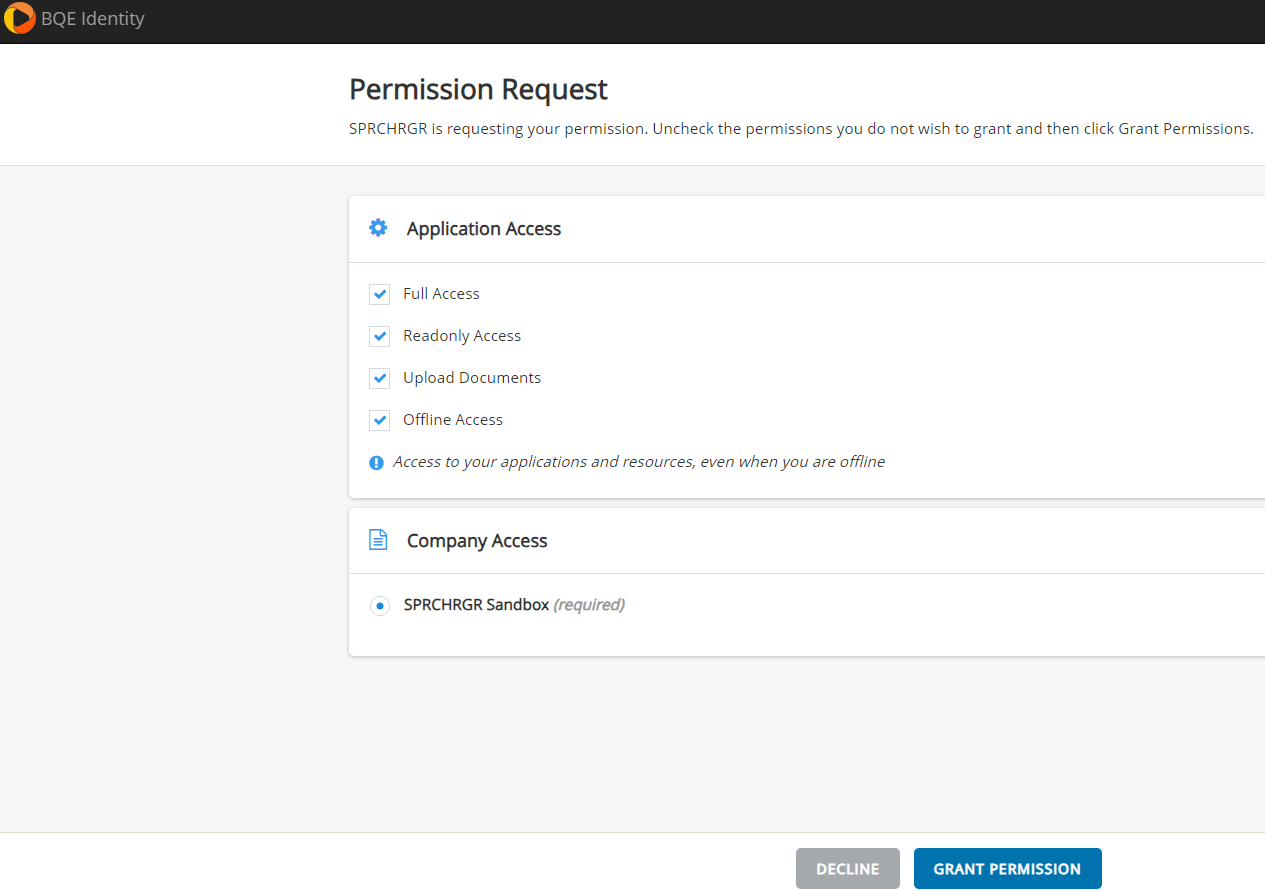
Task: Click the Grant Permission button
Action: click(x=1007, y=869)
